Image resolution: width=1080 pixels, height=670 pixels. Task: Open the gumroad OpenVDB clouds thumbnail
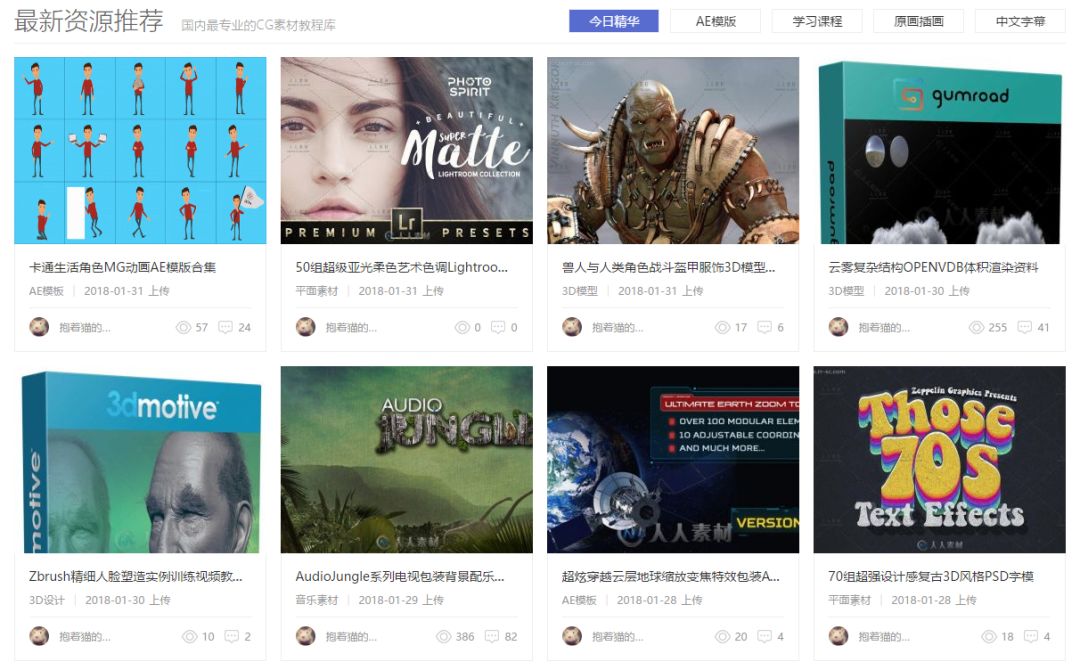coord(939,150)
